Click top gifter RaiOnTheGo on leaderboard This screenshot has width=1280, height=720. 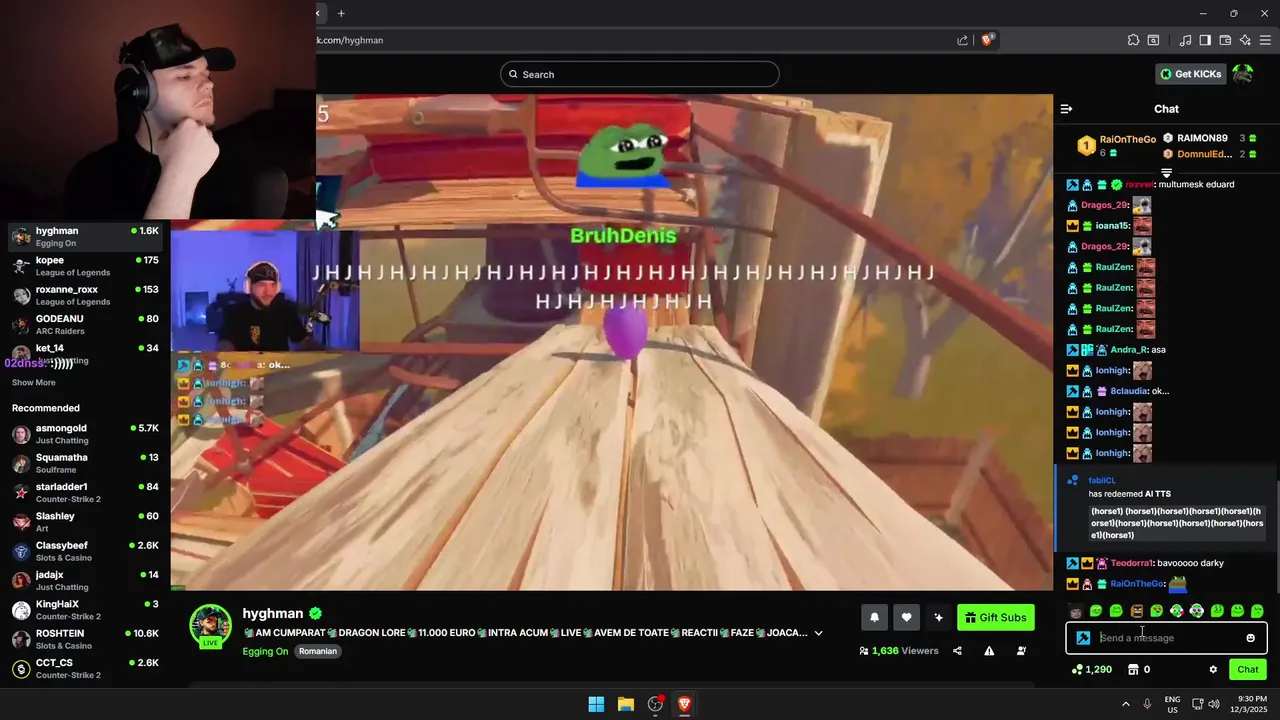coord(1127,139)
